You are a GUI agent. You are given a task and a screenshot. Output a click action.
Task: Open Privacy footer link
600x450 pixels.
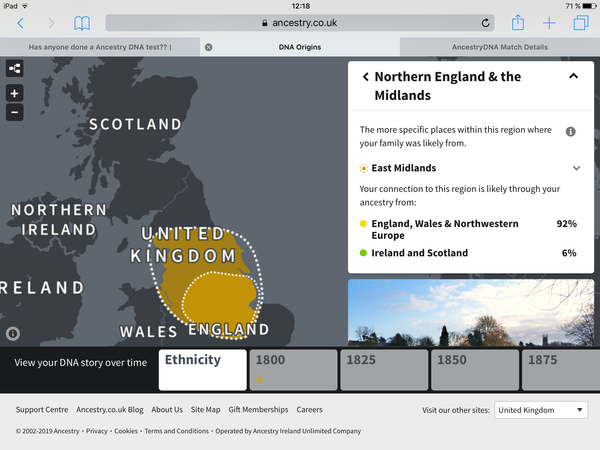click(x=97, y=431)
